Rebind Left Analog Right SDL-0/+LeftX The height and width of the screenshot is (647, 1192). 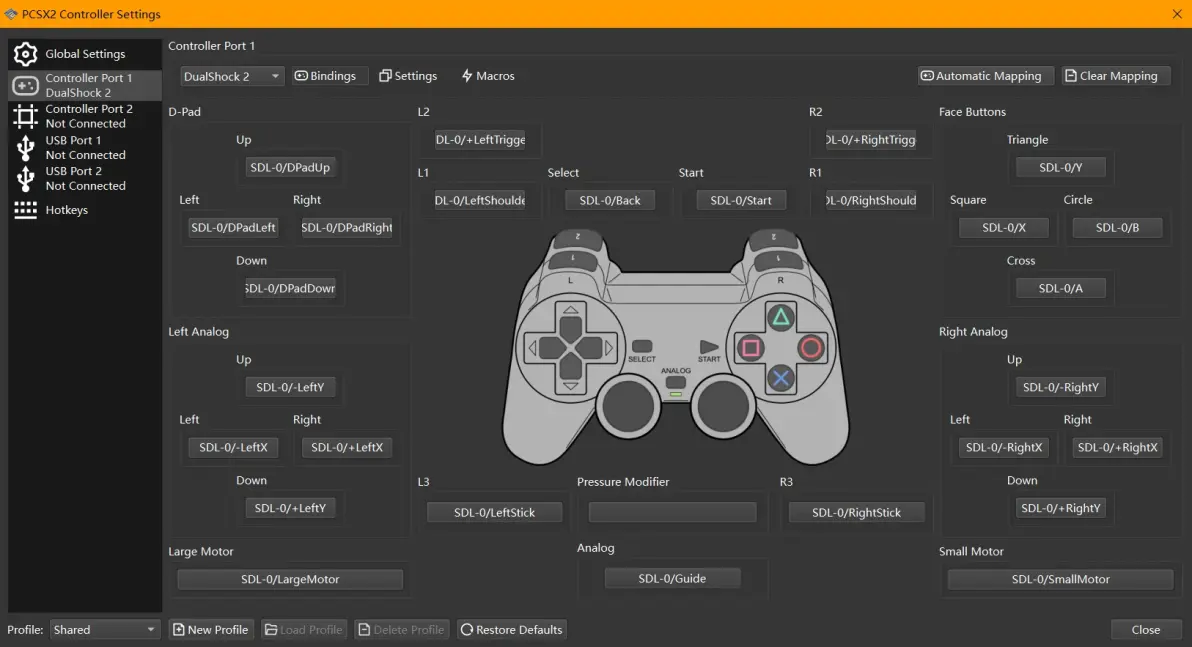(347, 447)
